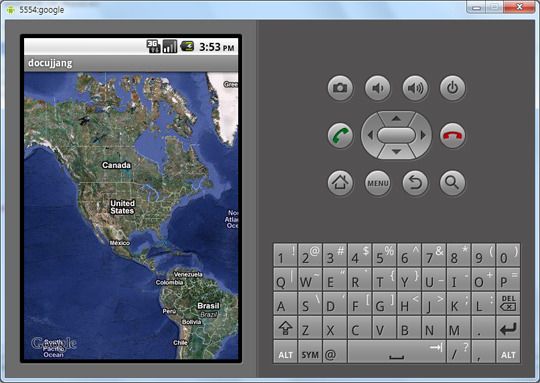Close the emulator window
Viewport: 540px width, 383px height.
click(x=519, y=7)
